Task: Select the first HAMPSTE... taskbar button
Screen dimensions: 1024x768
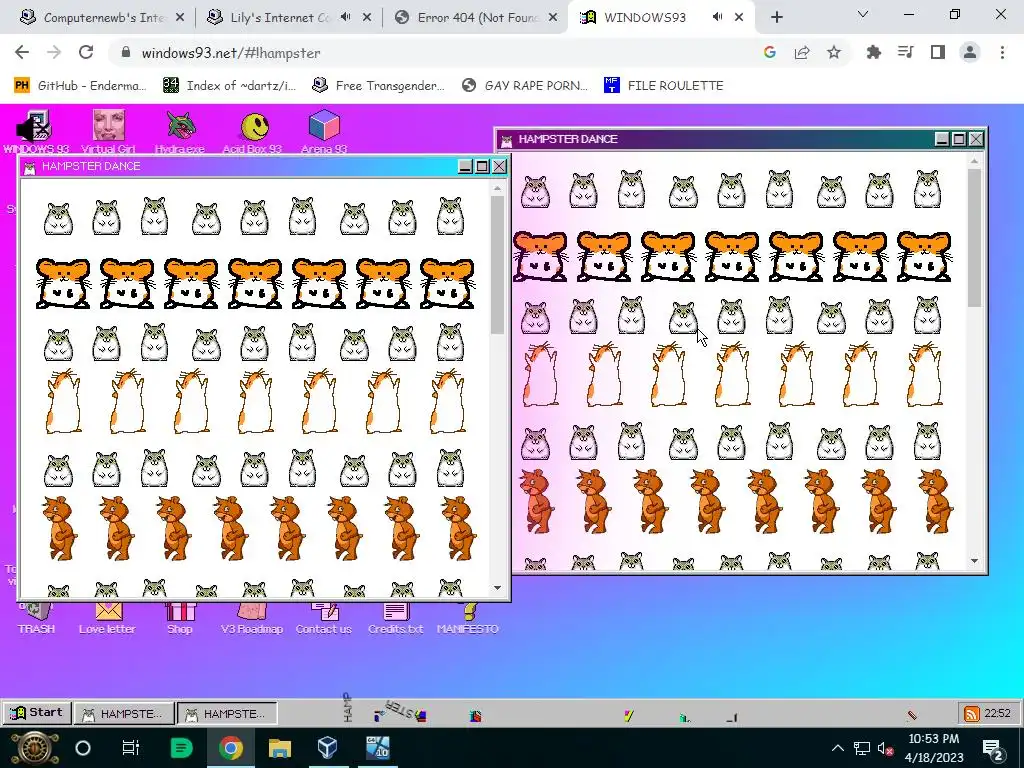Action: 124,713
